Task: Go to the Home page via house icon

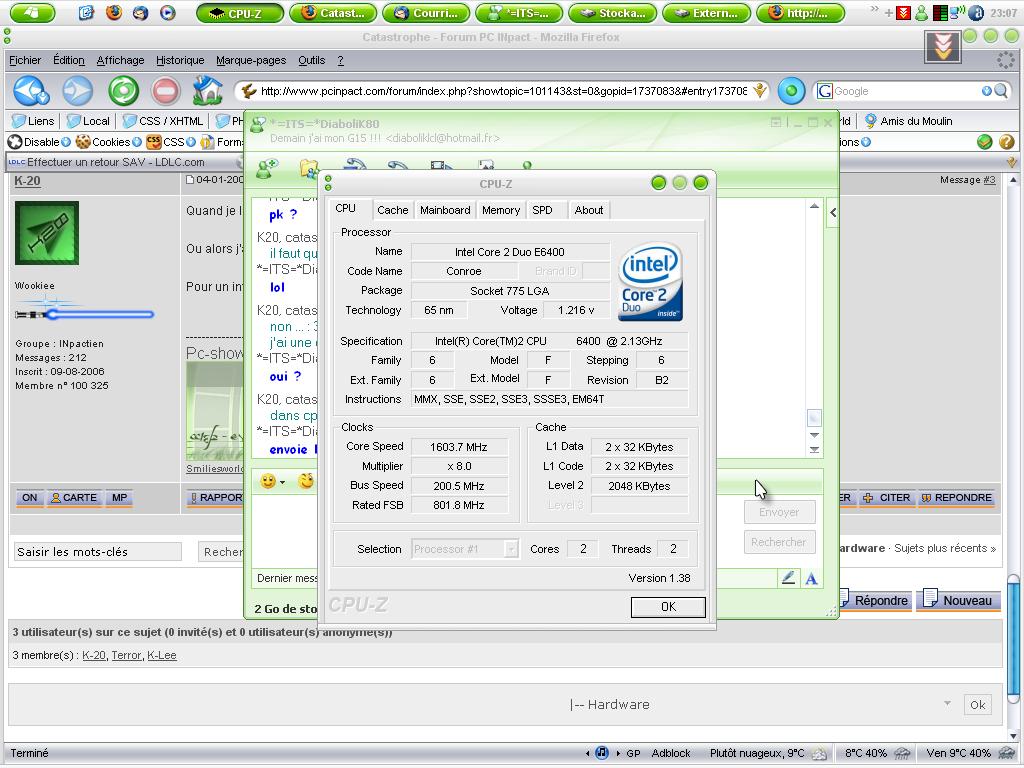Action: tap(208, 90)
